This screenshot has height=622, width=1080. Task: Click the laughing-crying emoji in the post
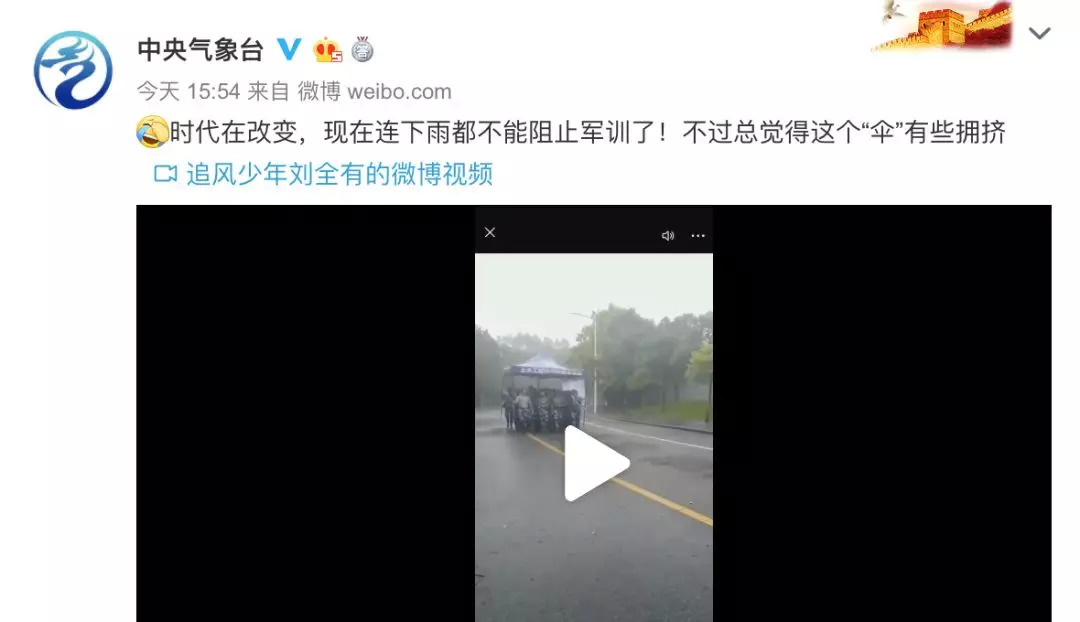coord(152,132)
